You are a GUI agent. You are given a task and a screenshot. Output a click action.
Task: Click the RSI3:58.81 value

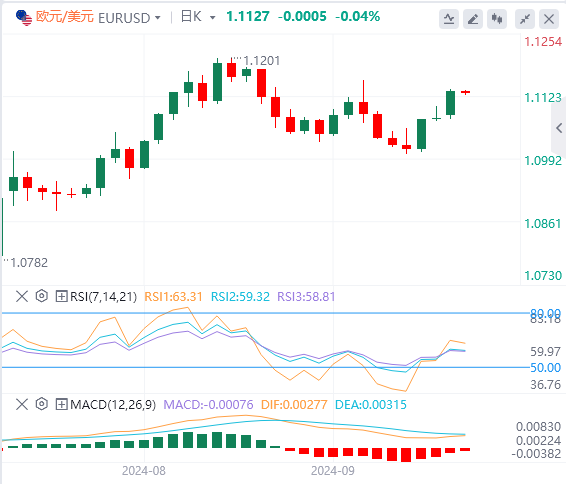pyautogui.click(x=306, y=297)
